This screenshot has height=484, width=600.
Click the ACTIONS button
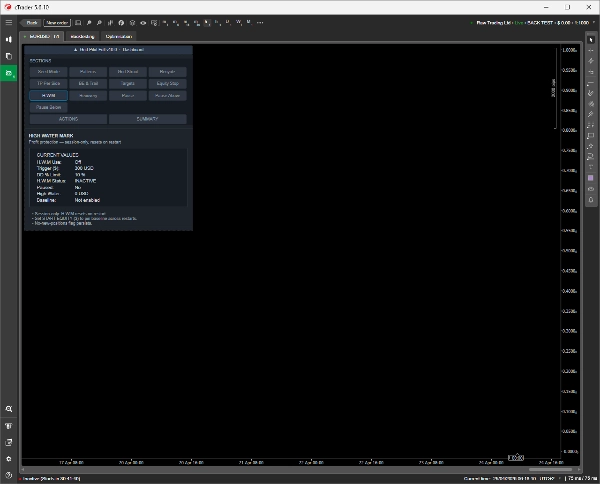[68, 119]
